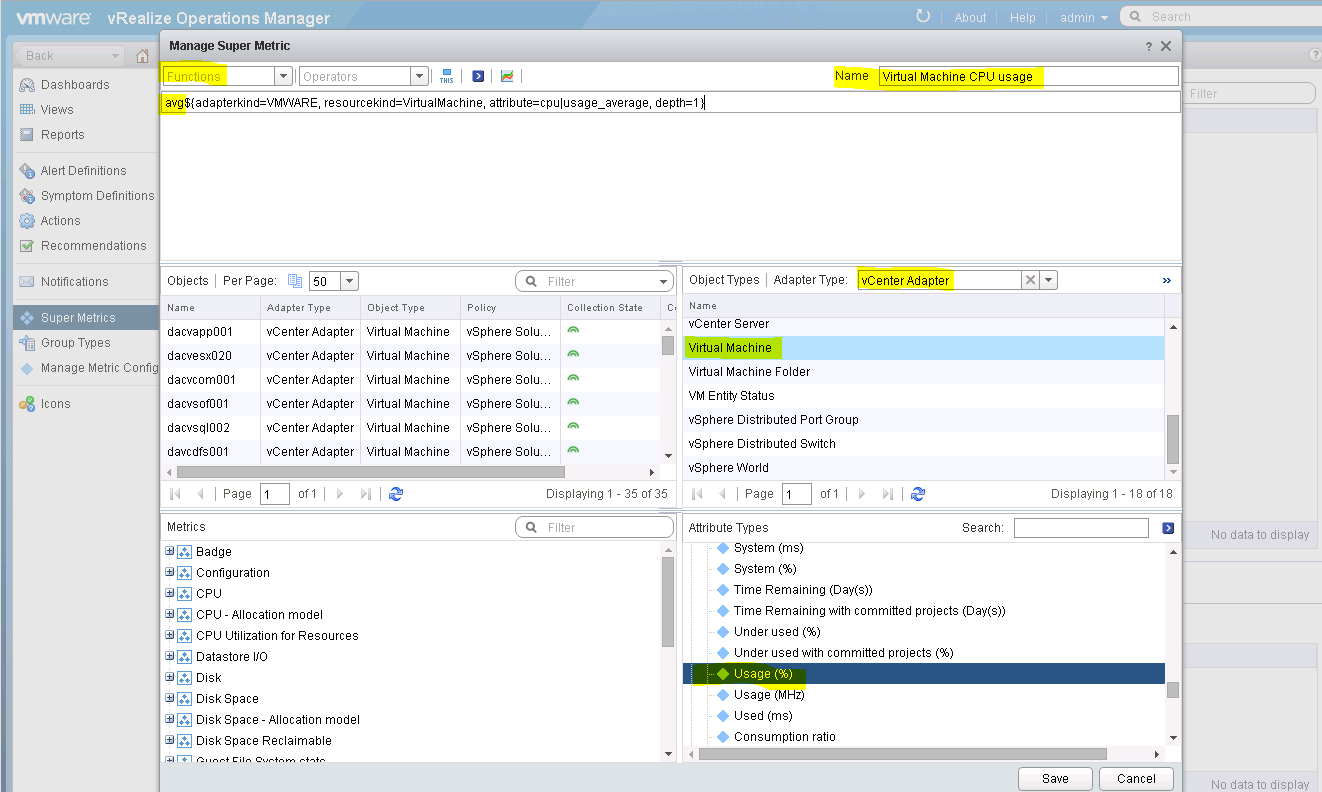Click the Per Page copy icon in Objects pane

[x=295, y=281]
